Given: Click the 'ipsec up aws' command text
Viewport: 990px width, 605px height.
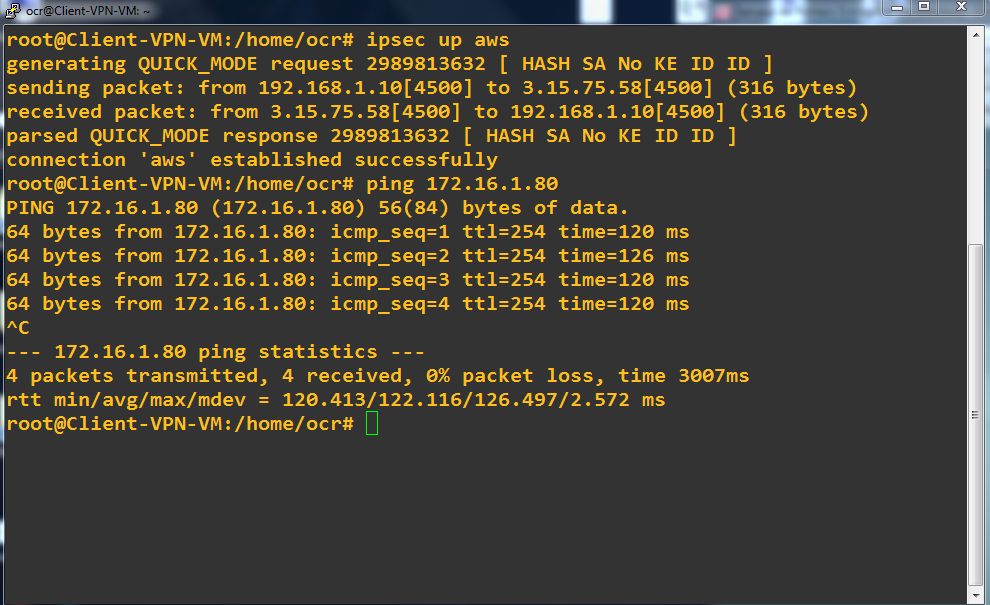Looking at the screenshot, I should 438,40.
